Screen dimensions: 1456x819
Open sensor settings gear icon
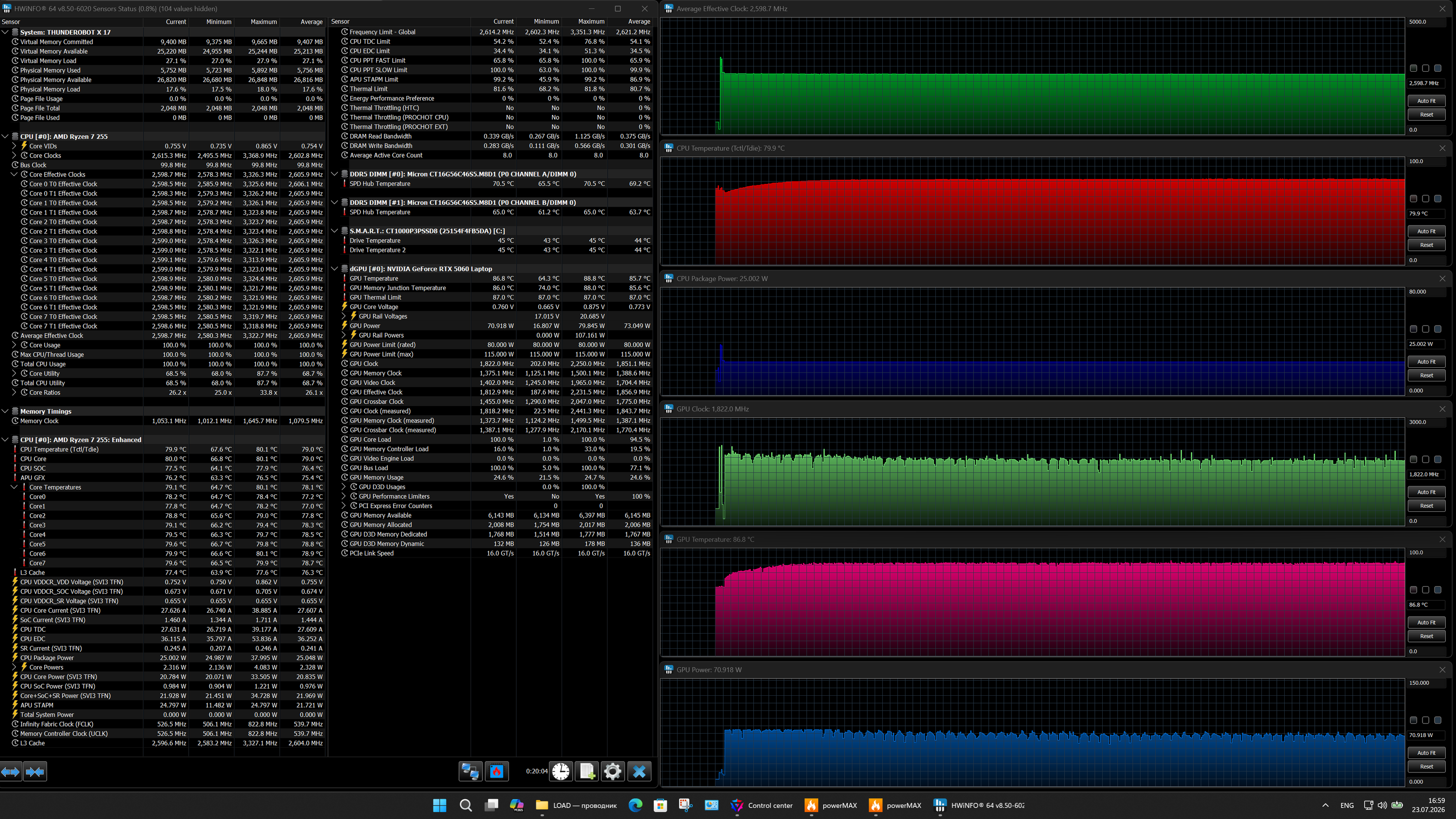(612, 771)
